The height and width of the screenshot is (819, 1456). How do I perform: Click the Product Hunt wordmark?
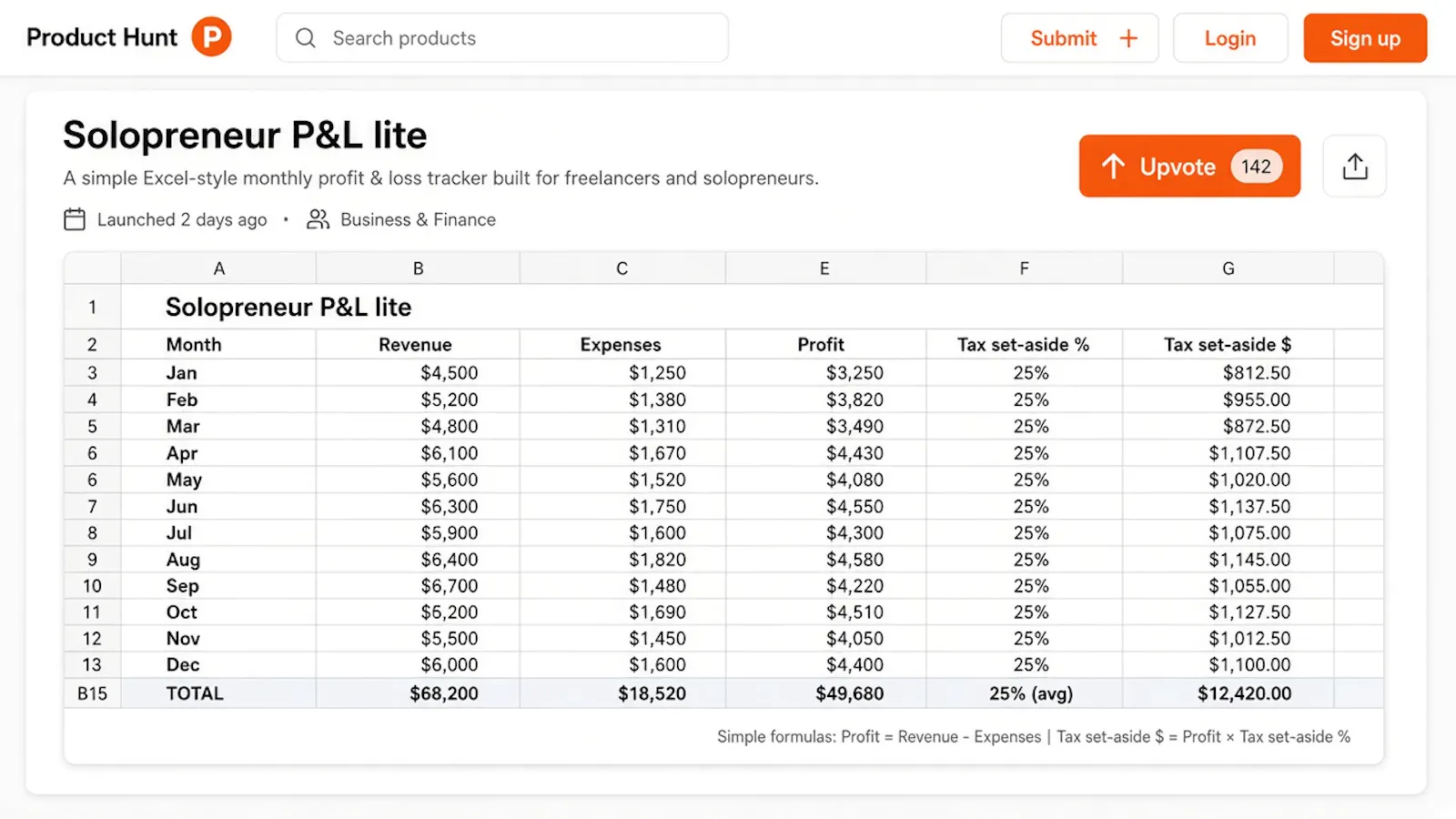pos(102,37)
